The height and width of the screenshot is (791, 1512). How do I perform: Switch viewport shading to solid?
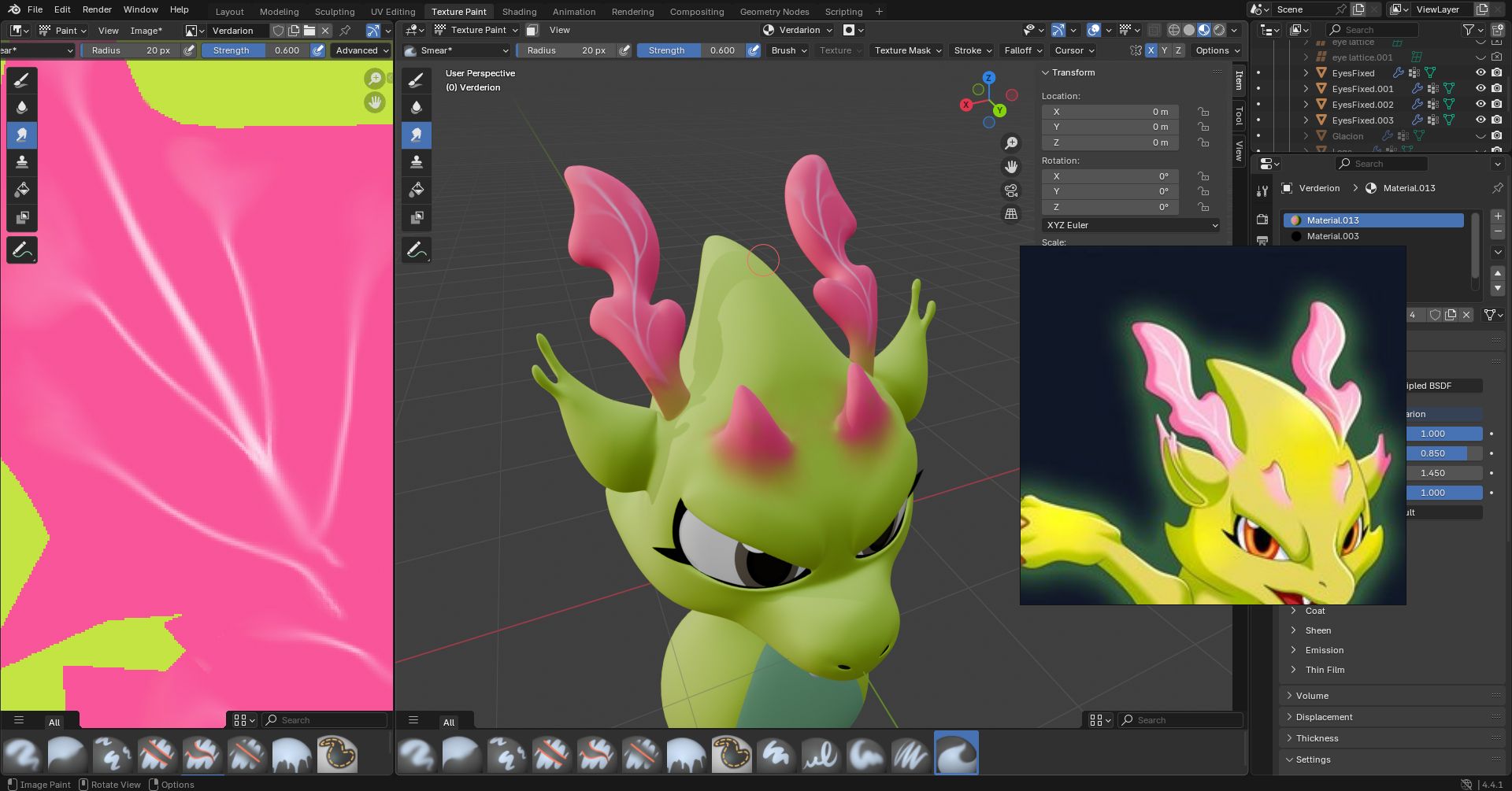pos(1189,30)
